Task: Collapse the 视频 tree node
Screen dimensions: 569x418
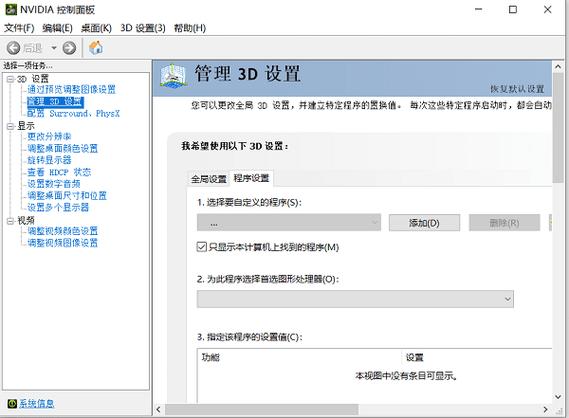Action: [11, 220]
